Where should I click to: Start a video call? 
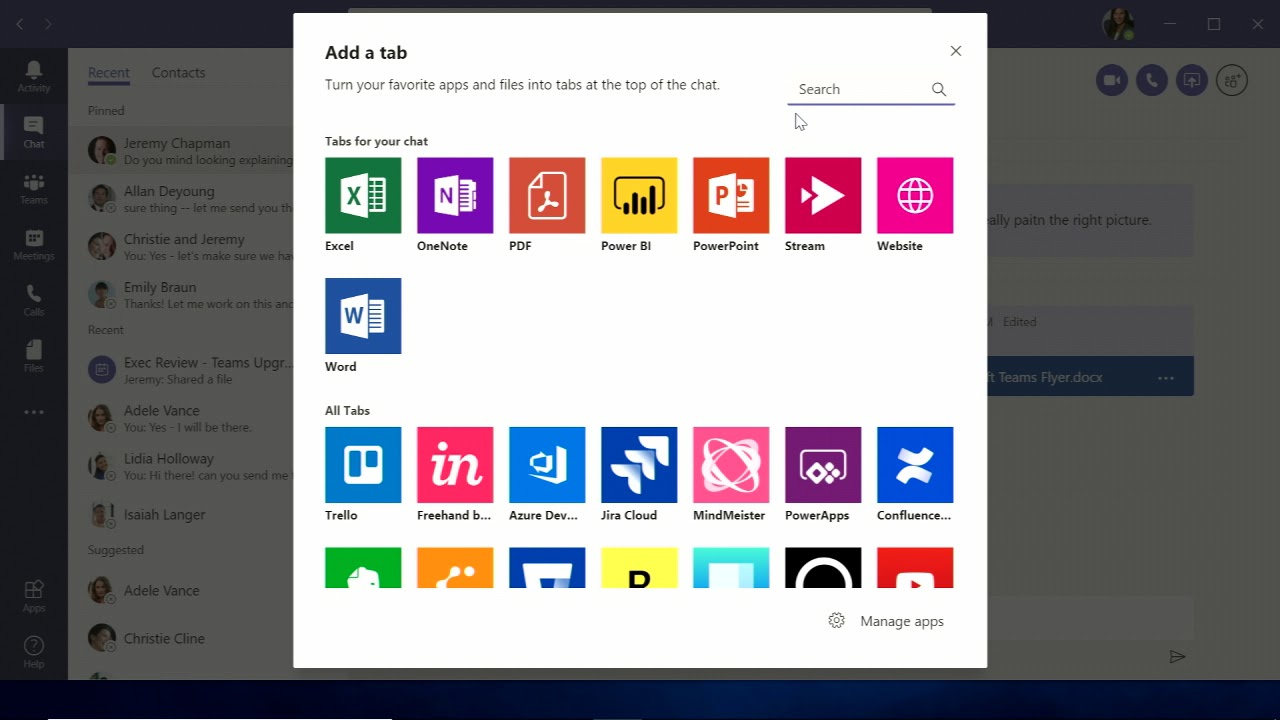1111,81
